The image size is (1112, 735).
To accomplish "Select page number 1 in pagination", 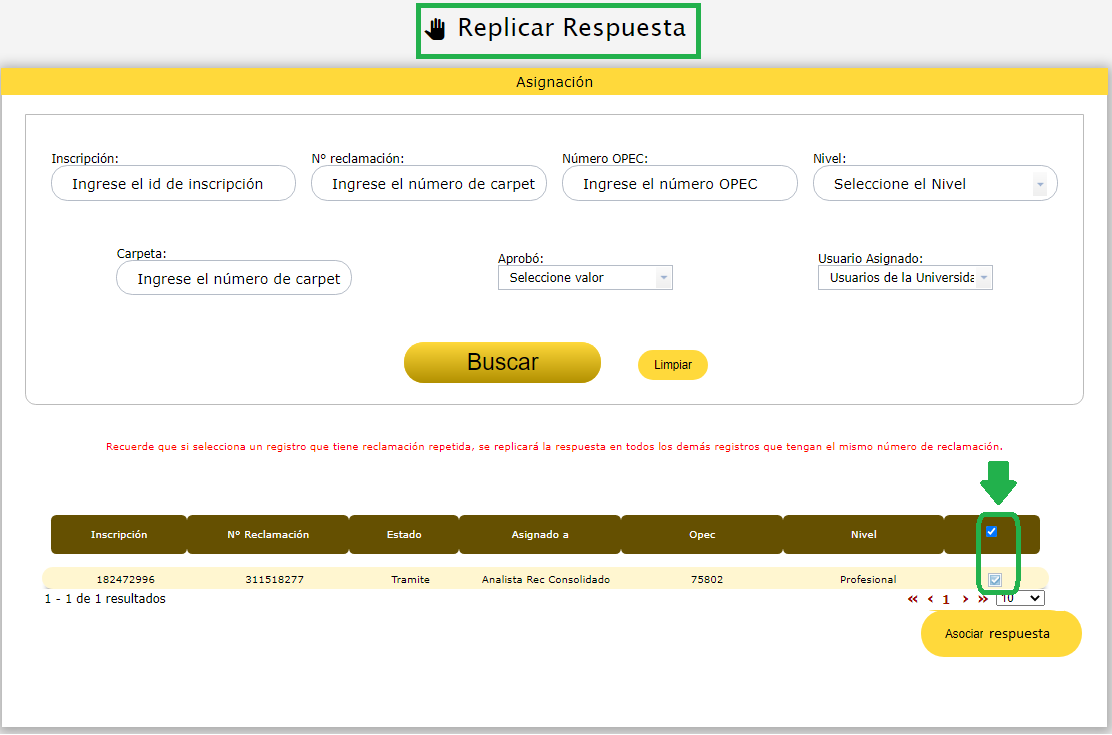I will tap(946, 600).
